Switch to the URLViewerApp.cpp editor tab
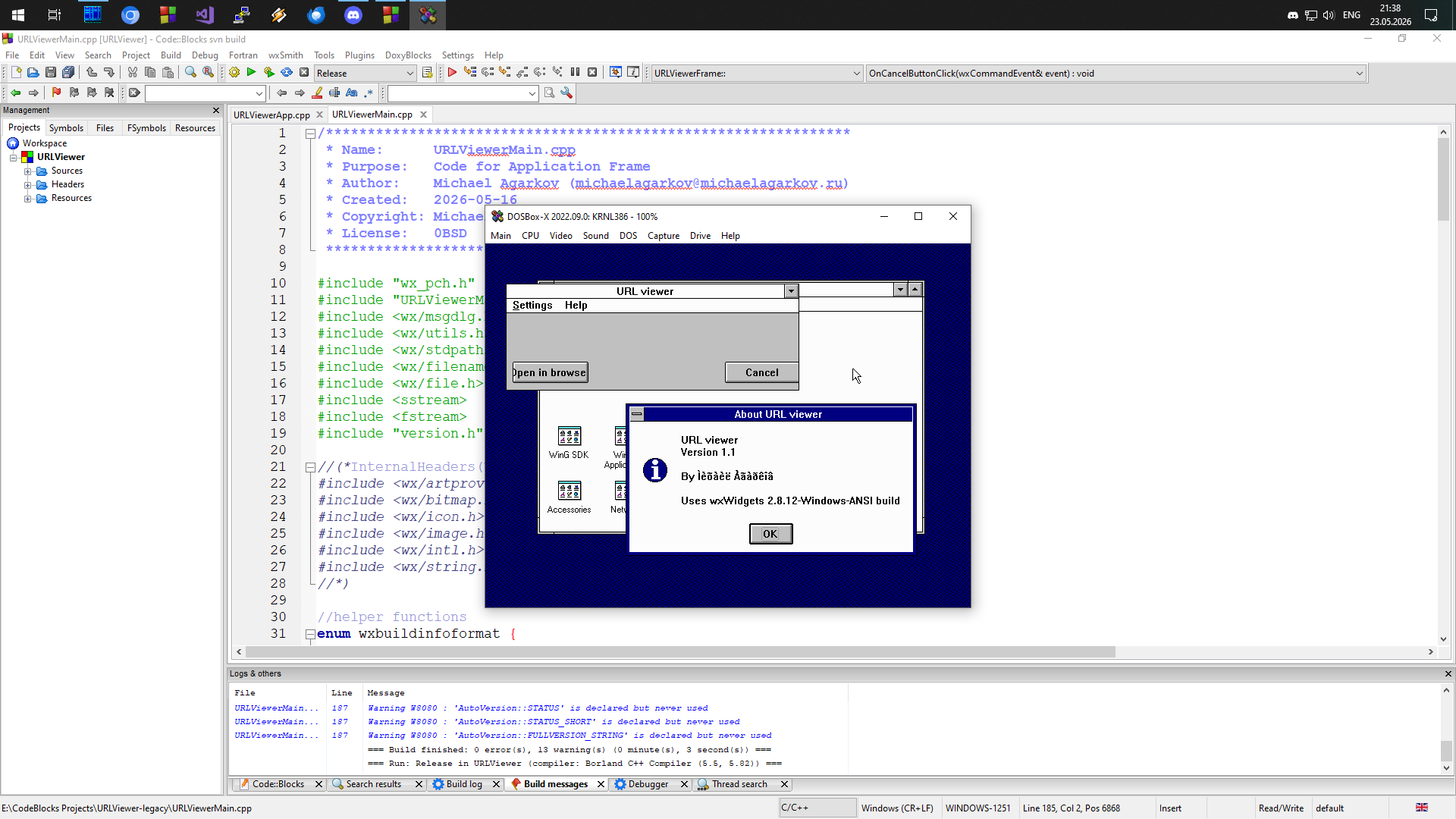The width and height of the screenshot is (1456, 819). click(x=271, y=115)
